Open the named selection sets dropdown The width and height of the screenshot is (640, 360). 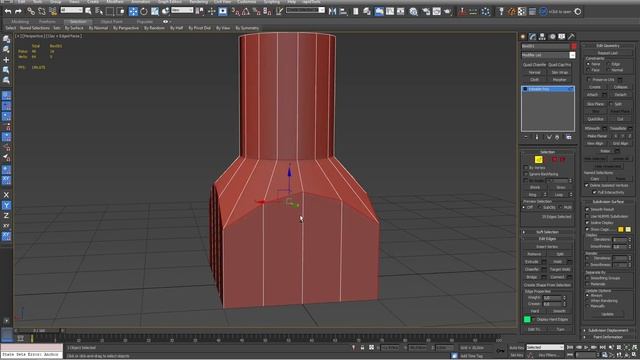coord(305,10)
